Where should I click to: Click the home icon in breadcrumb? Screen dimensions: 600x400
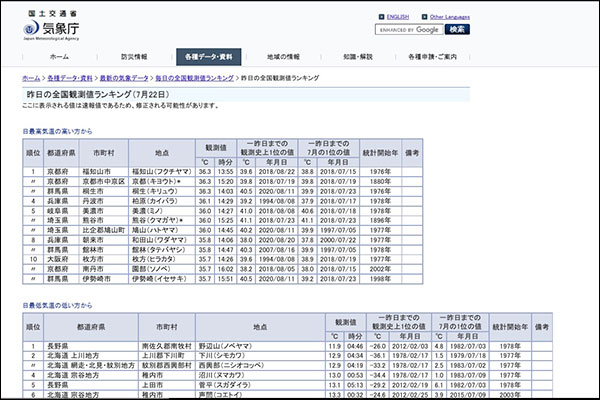tap(30, 77)
